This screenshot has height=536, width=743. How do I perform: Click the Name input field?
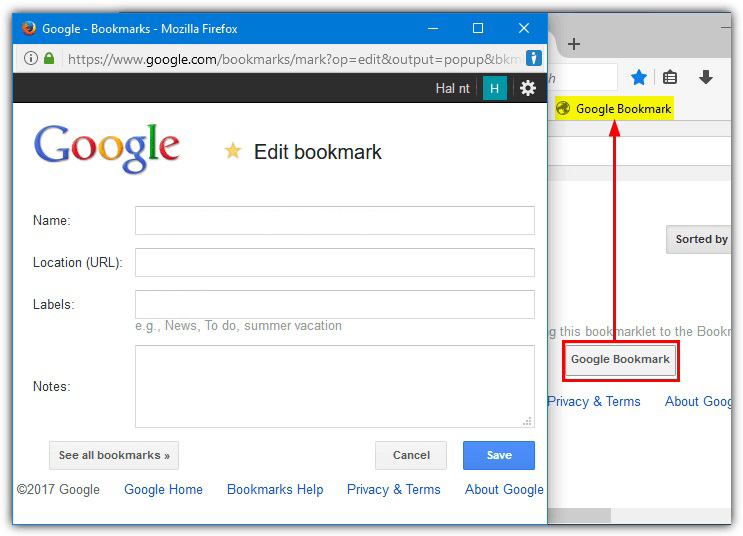pyautogui.click(x=335, y=220)
